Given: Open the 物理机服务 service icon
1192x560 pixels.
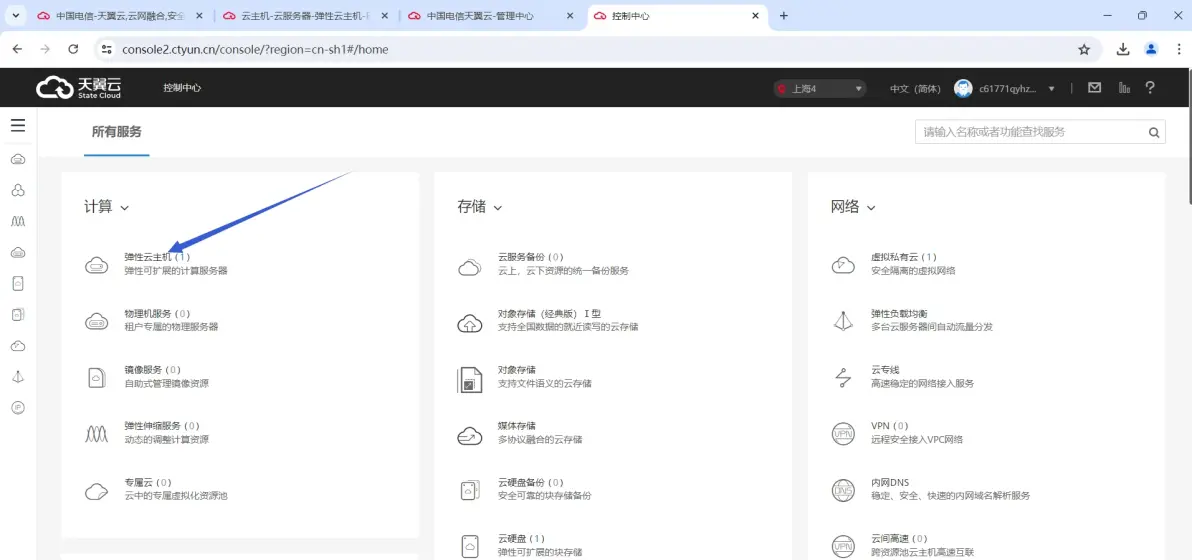Looking at the screenshot, I should [97, 321].
